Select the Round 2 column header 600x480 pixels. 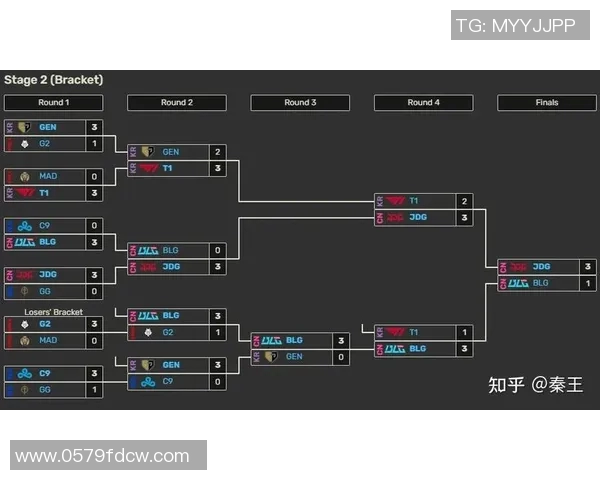coord(177,103)
